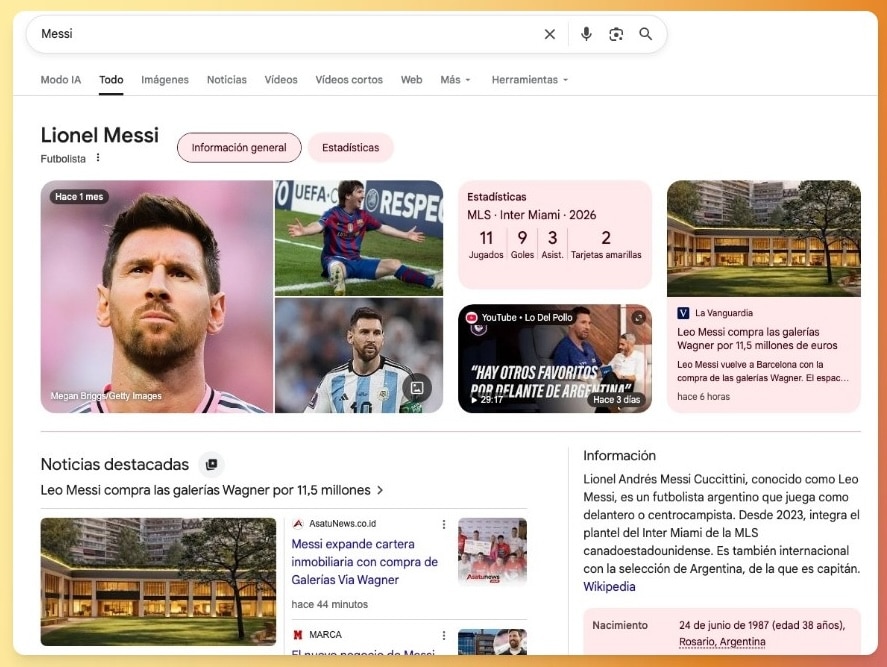Viewport: 887px width, 667px height.
Task: Expand the Más dropdown
Action: click(455, 80)
